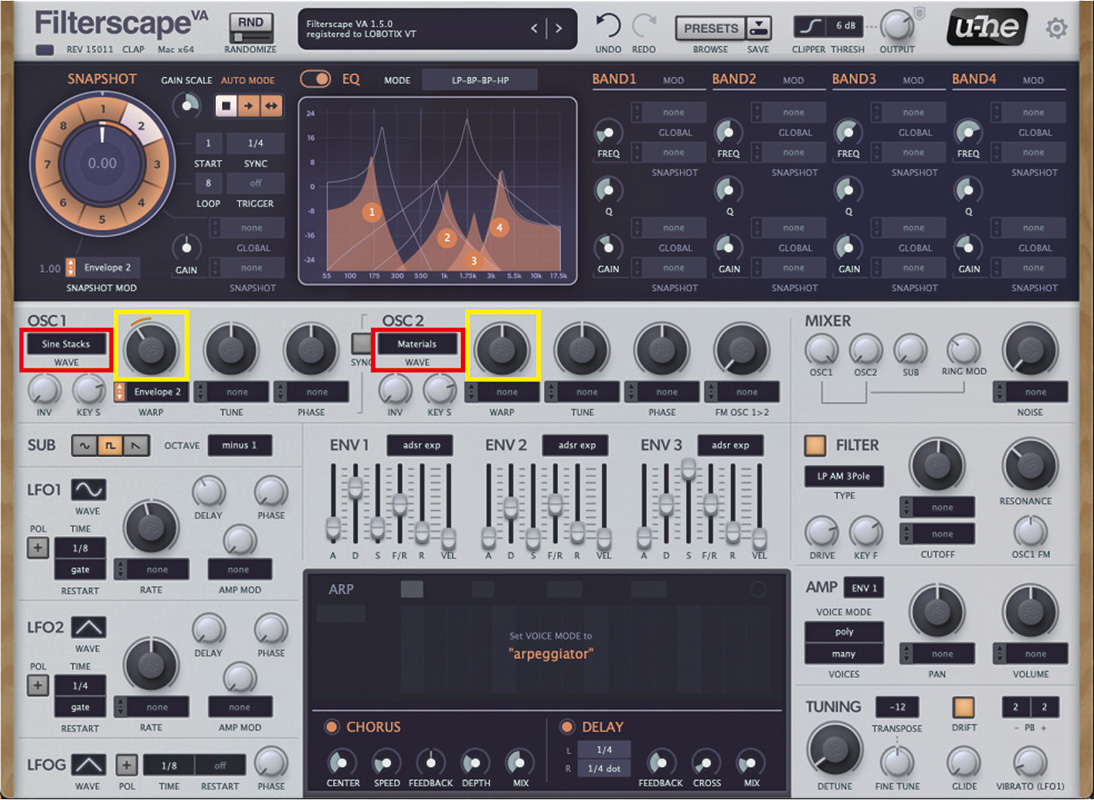The image size is (1094, 800).
Task: Click the LFOG triangle wave selector
Action: (x=89, y=764)
